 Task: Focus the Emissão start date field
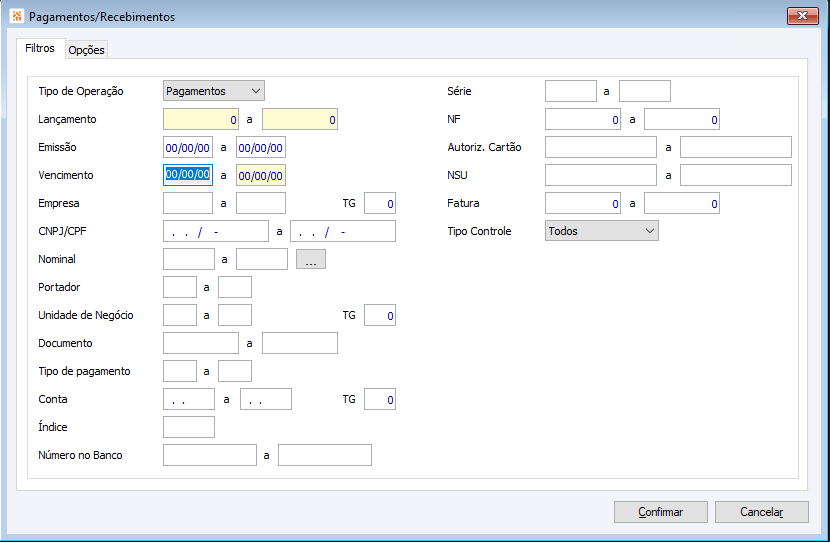point(188,147)
